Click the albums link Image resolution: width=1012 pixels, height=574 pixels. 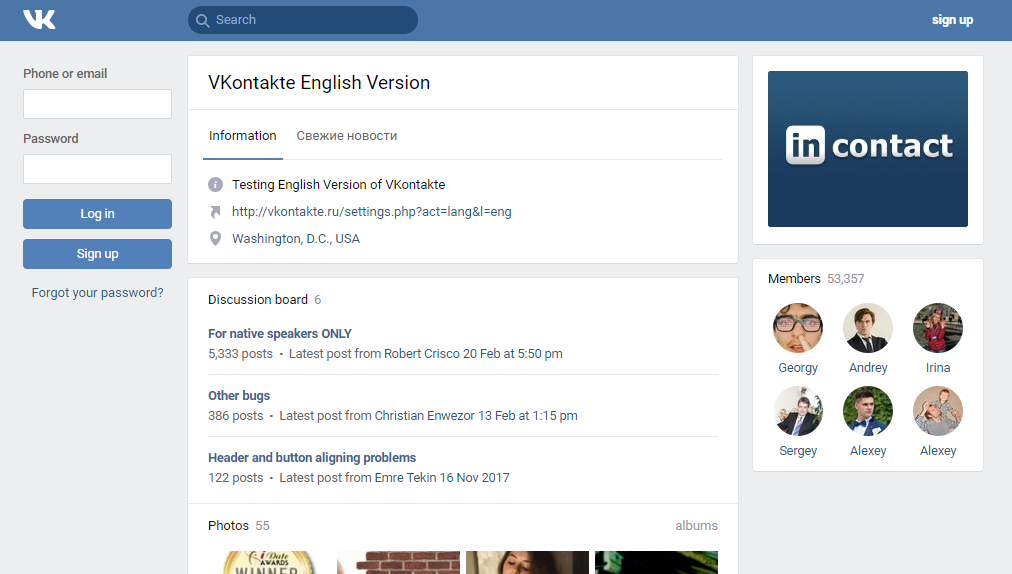point(696,526)
